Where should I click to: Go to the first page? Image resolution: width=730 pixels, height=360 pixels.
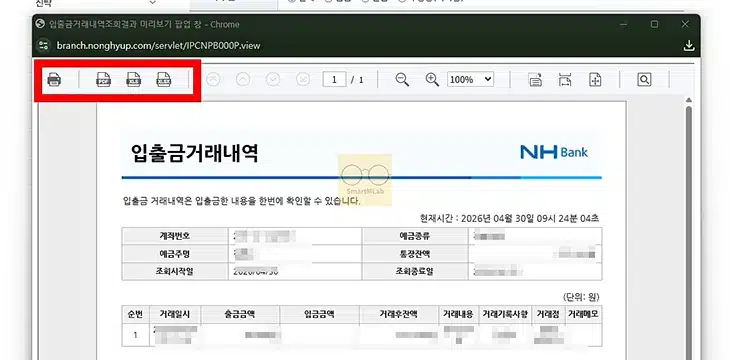coord(213,80)
